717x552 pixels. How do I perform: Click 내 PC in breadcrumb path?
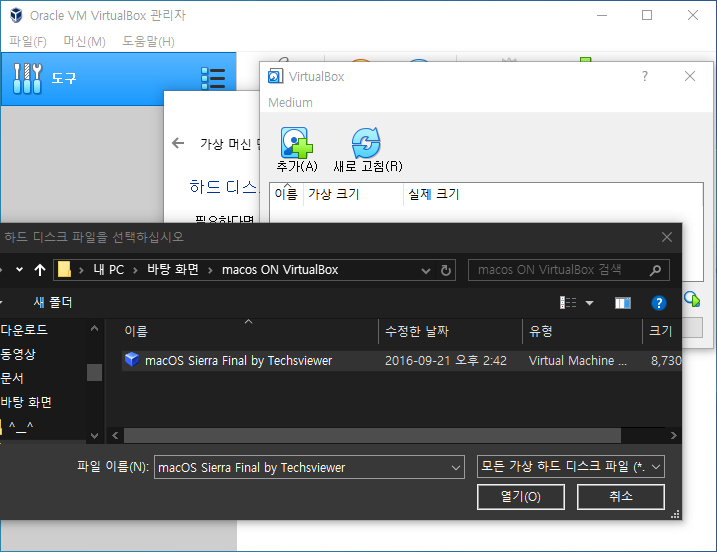click(108, 270)
